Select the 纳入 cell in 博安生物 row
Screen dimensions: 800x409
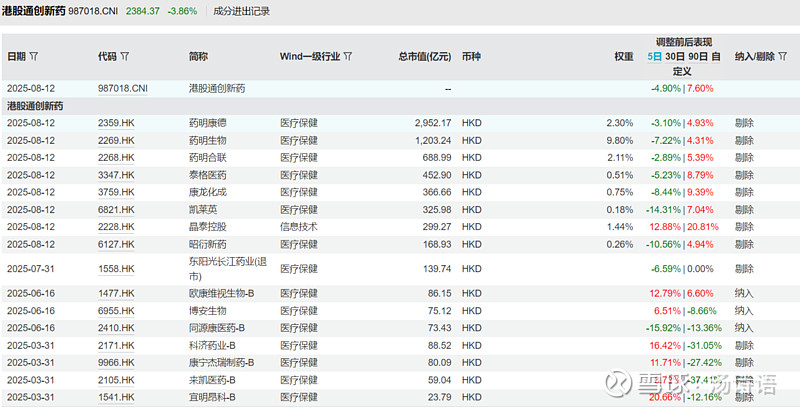[744, 311]
